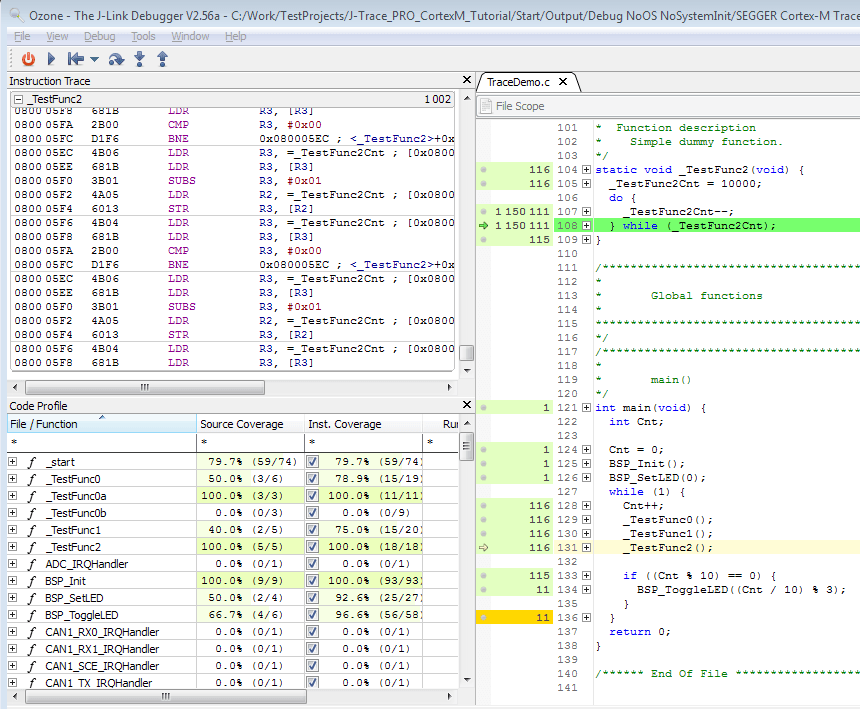
Task: Click the Step Into down-arrow icon
Action: [x=140, y=59]
